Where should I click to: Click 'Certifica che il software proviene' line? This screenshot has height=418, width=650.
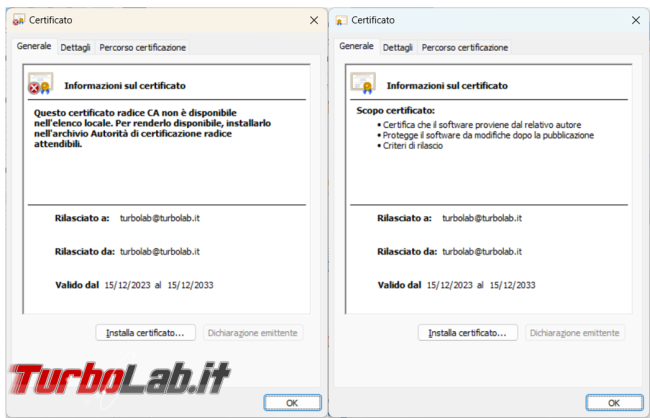pyautogui.click(x=479, y=125)
